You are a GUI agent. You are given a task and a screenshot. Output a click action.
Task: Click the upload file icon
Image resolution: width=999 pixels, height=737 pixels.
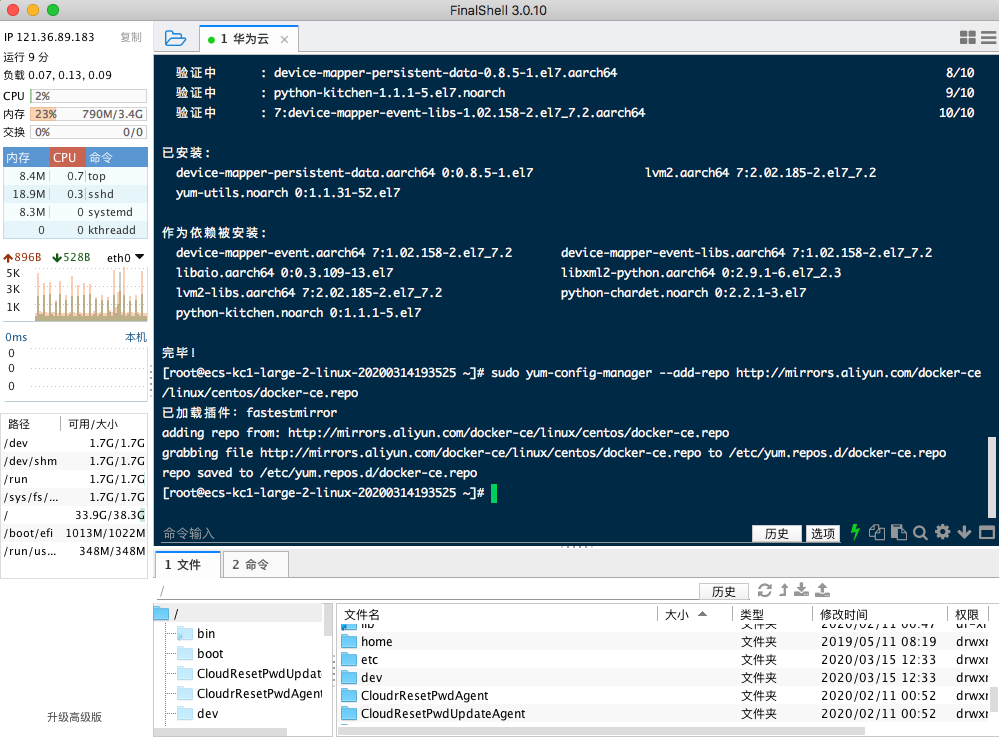click(823, 590)
